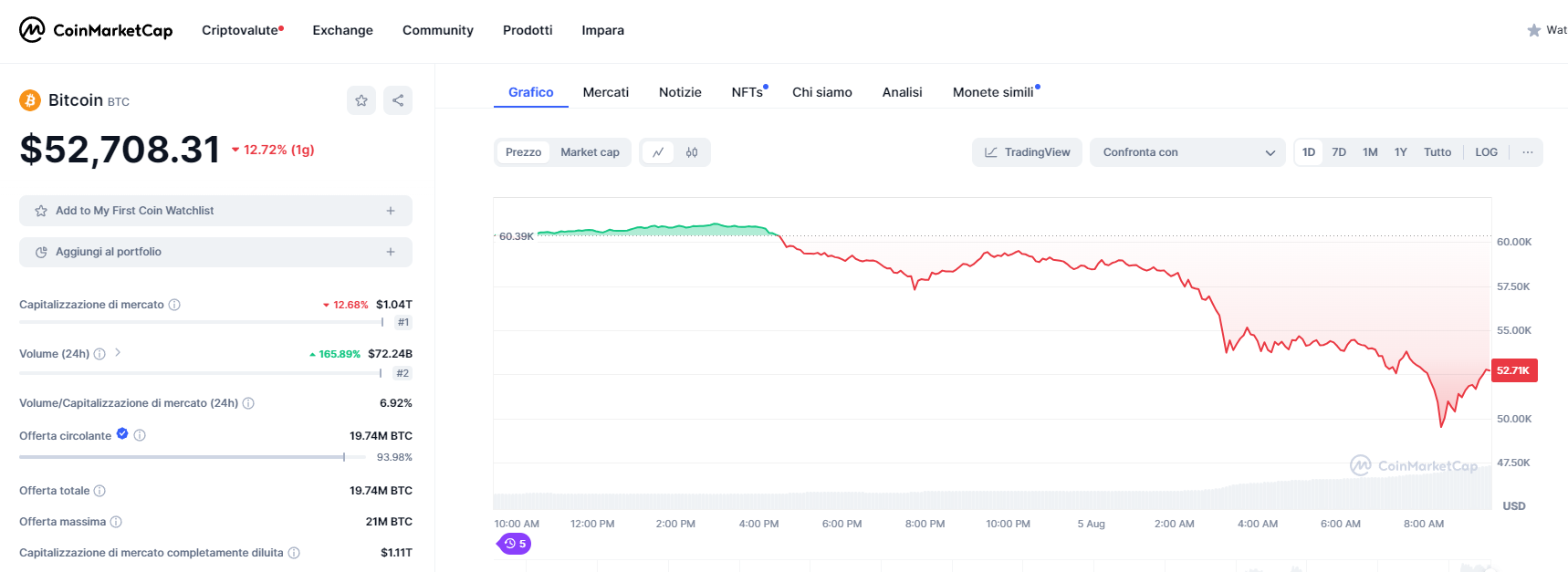This screenshot has height=572, width=1568.
Task: Select the line chart icon
Action: click(x=657, y=152)
